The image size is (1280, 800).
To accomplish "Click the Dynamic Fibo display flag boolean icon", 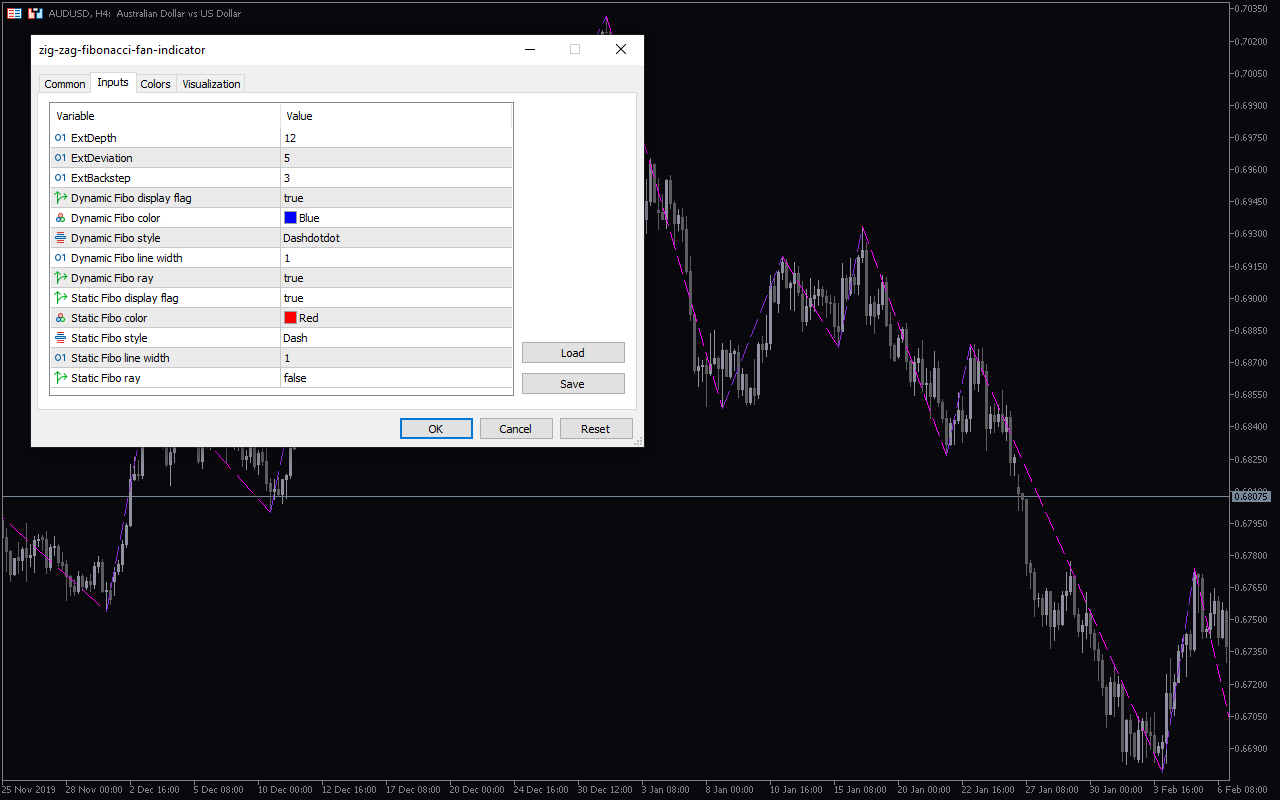I will [60, 198].
